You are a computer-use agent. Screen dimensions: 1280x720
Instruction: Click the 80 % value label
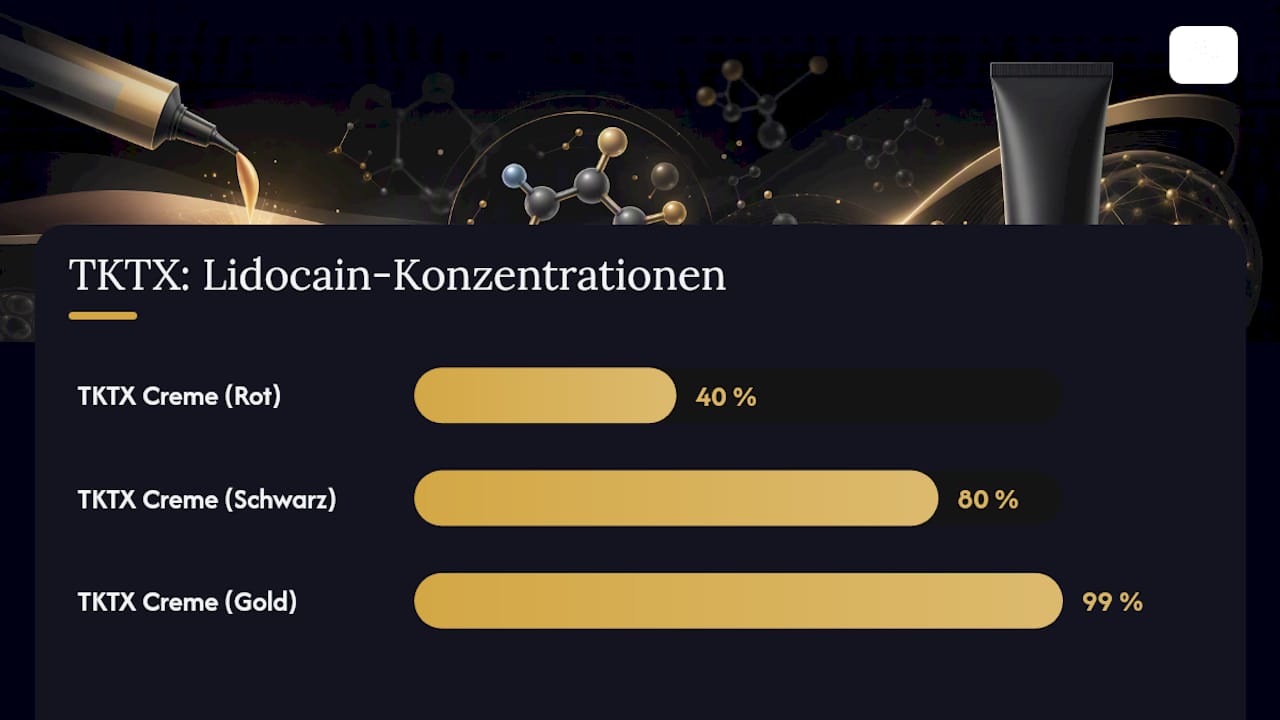tap(988, 499)
